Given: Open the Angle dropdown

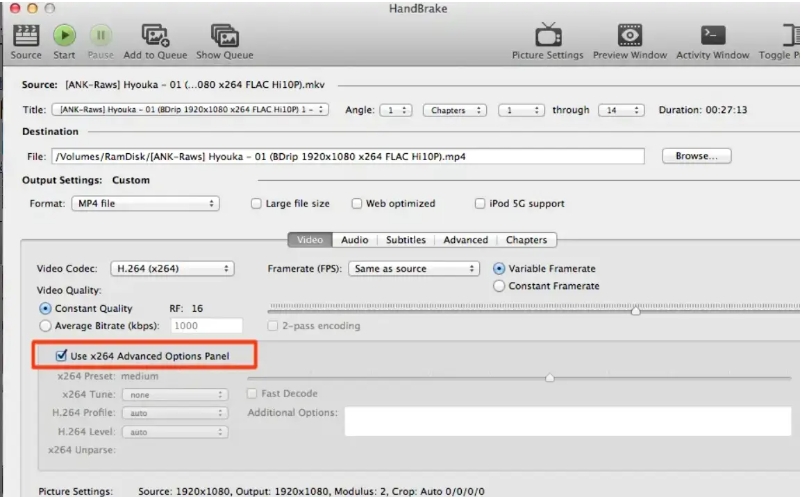Looking at the screenshot, I should pos(396,110).
